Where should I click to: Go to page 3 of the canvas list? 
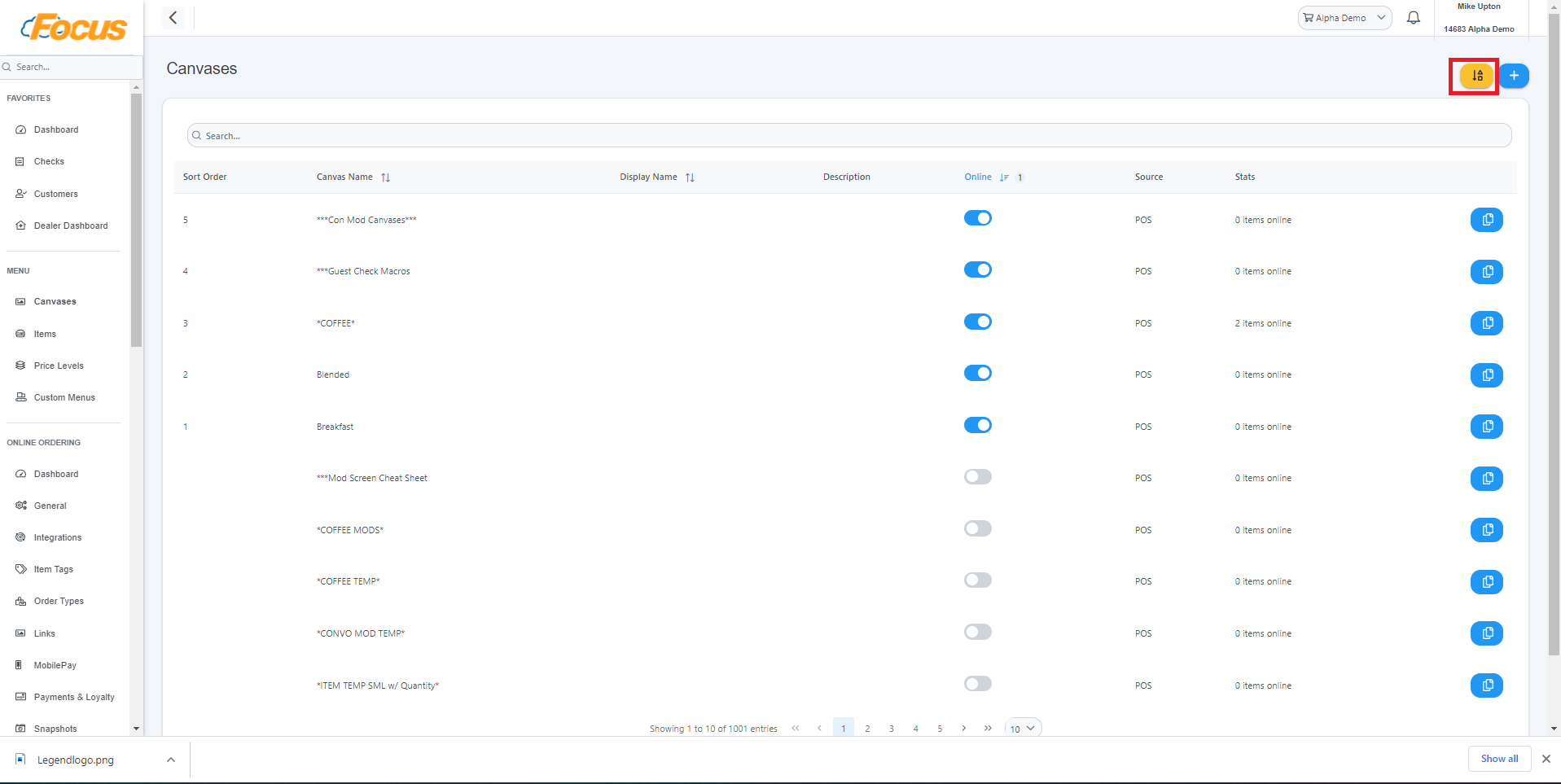coord(891,728)
